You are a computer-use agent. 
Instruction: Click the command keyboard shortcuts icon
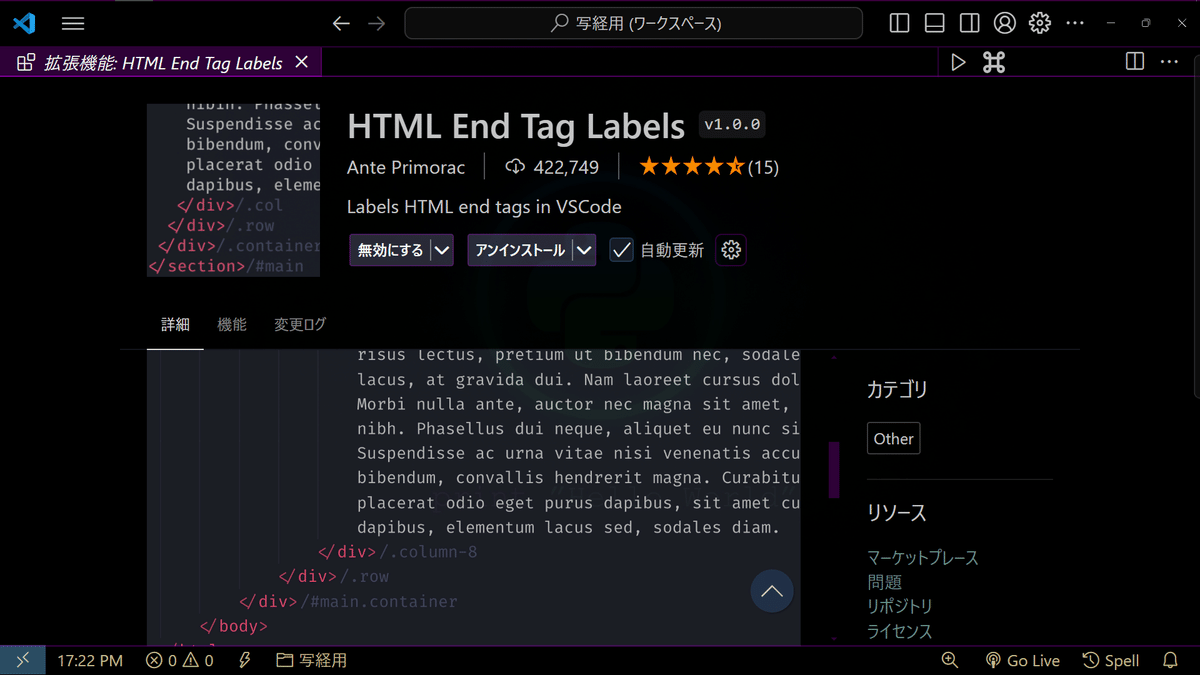coord(993,61)
